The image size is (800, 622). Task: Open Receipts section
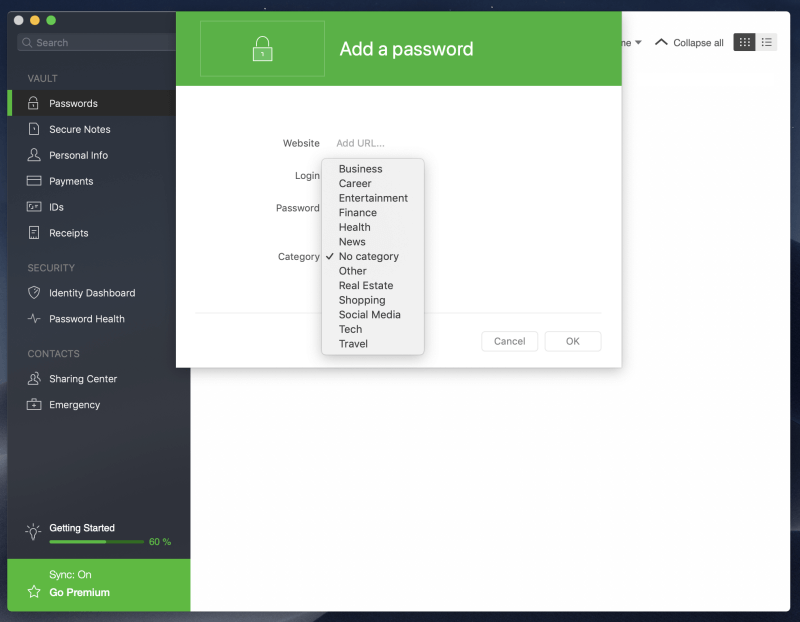coord(68,233)
